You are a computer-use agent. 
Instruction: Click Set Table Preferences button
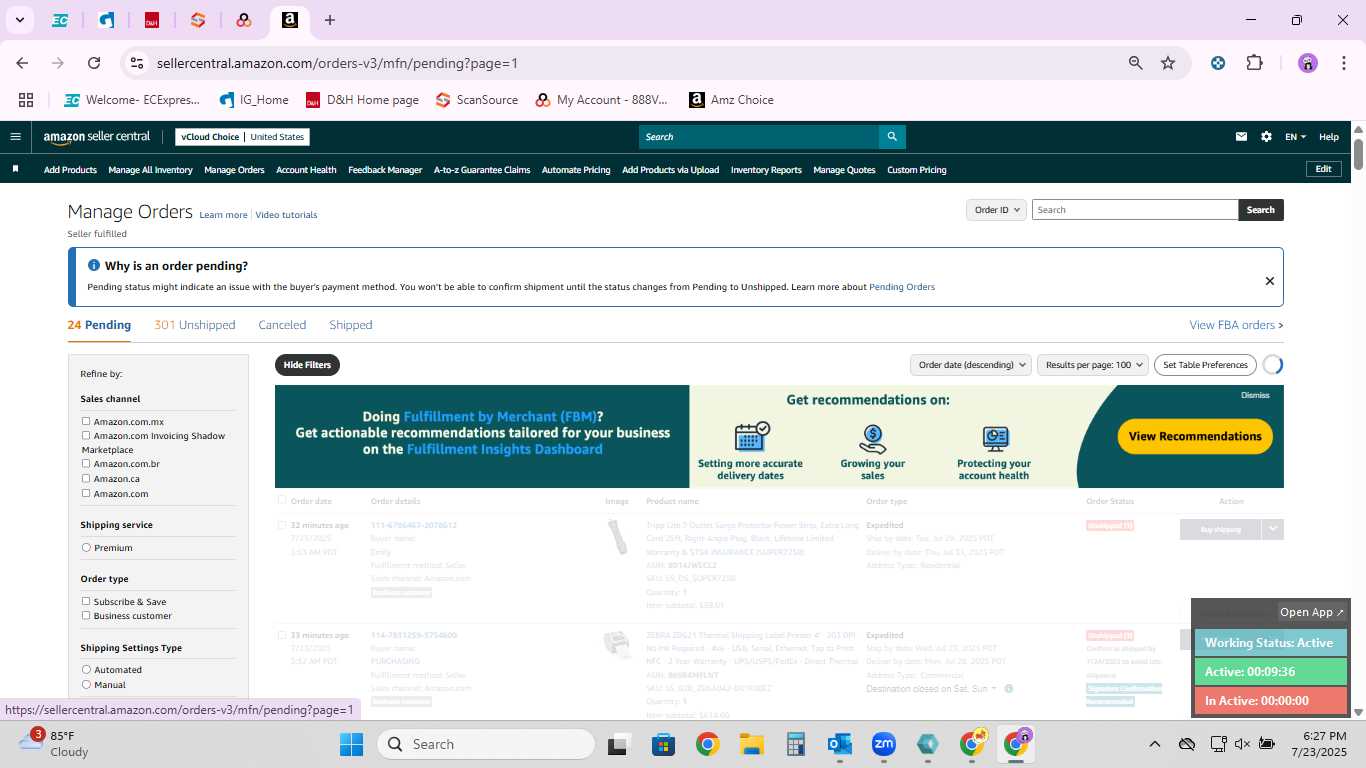pos(1205,365)
